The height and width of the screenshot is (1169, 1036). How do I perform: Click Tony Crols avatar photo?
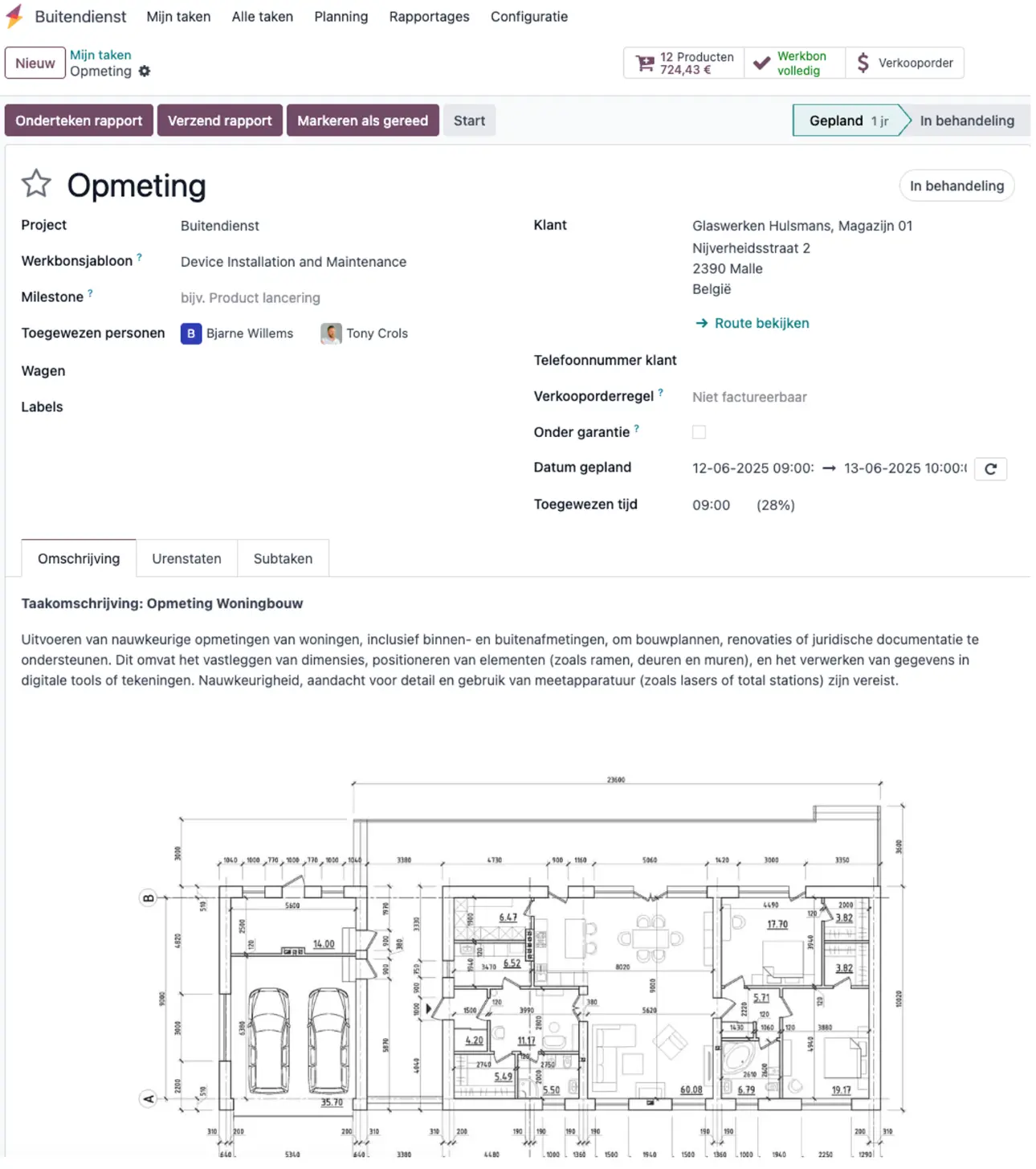pos(331,333)
